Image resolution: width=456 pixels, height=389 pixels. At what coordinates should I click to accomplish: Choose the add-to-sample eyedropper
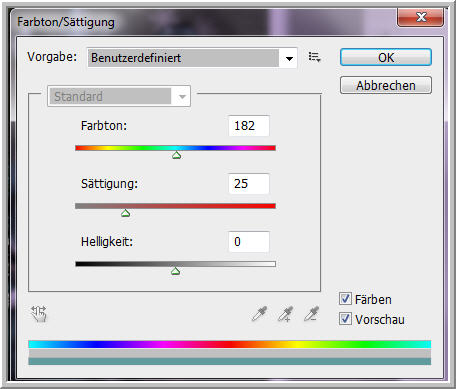pyautogui.click(x=286, y=314)
